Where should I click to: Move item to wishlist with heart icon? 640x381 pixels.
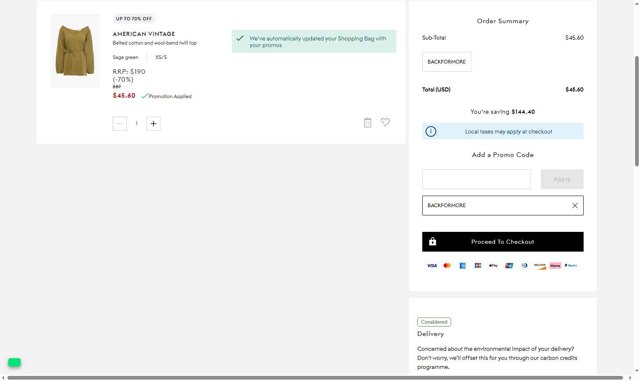tap(385, 122)
